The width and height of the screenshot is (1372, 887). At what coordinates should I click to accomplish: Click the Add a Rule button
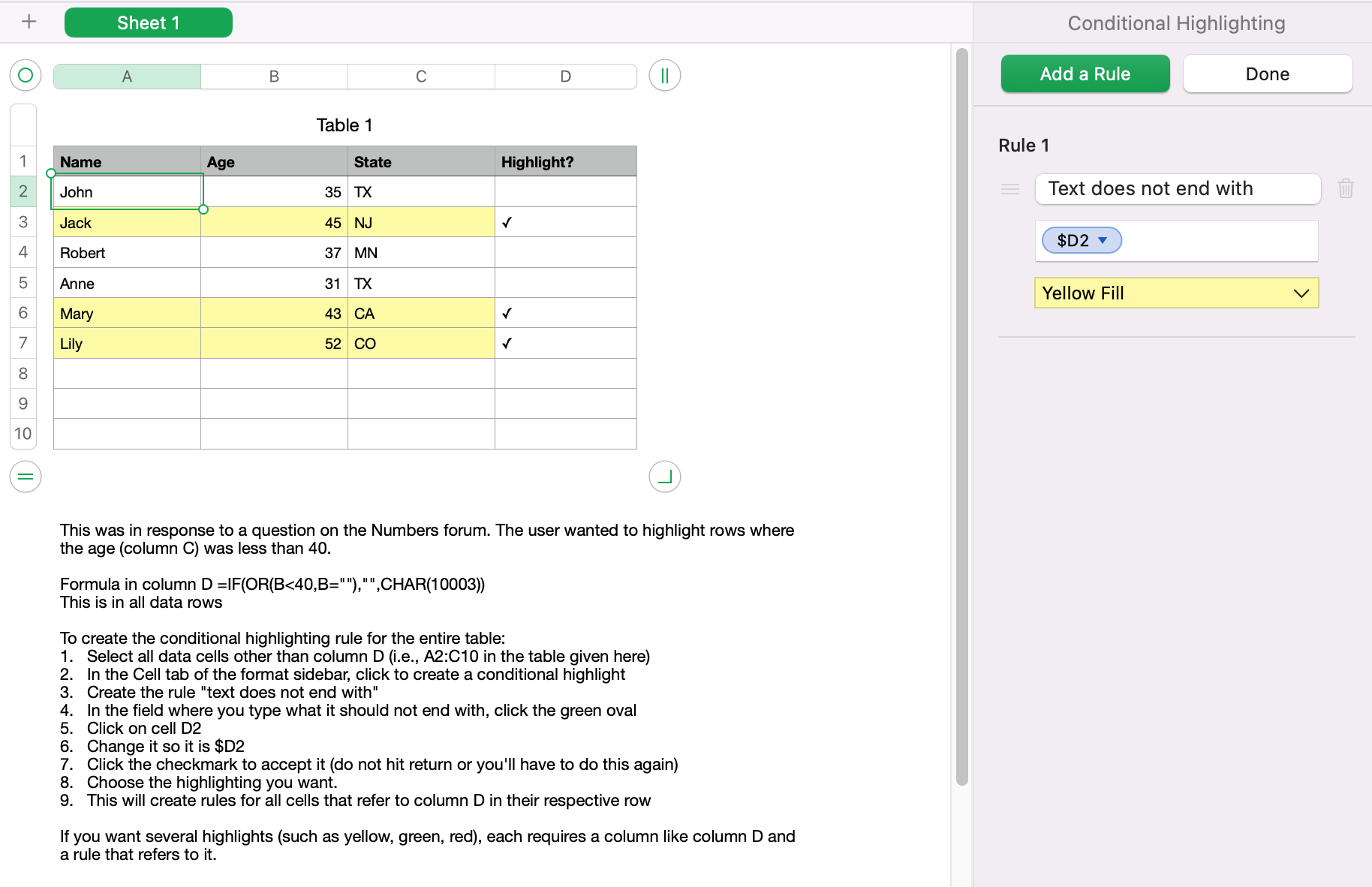click(1085, 74)
